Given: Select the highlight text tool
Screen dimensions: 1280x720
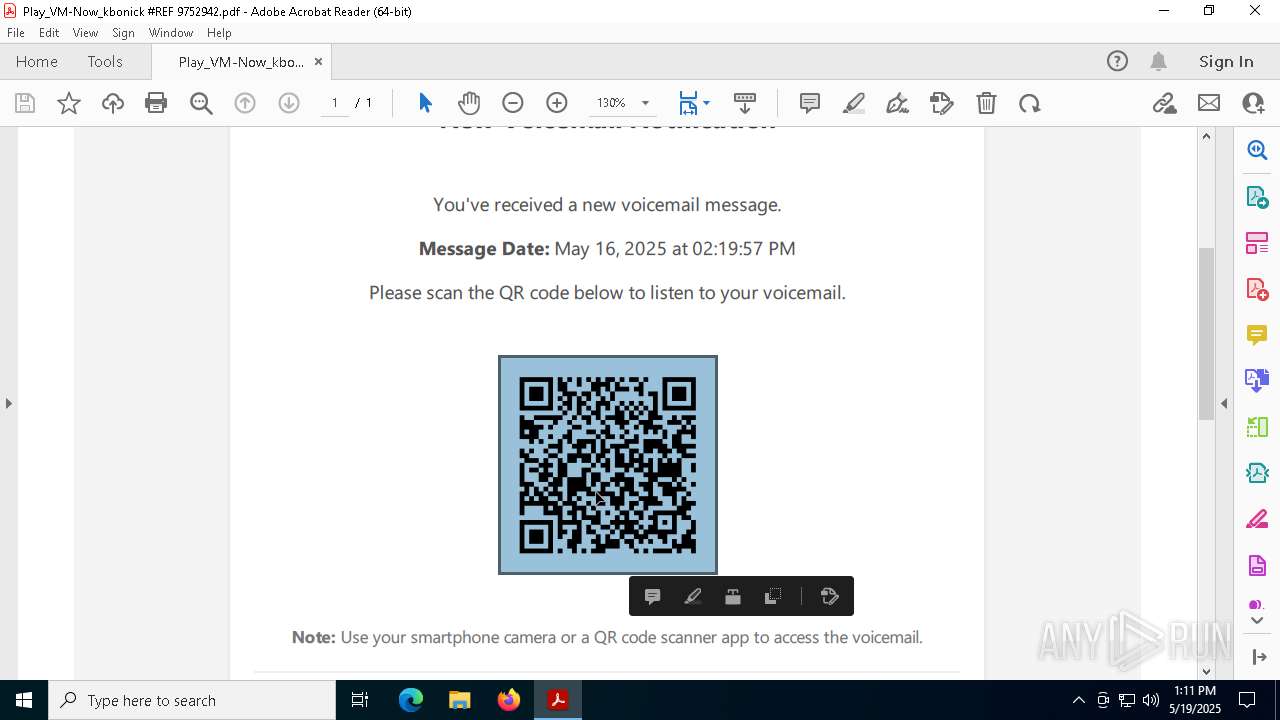Looking at the screenshot, I should pos(854,103).
